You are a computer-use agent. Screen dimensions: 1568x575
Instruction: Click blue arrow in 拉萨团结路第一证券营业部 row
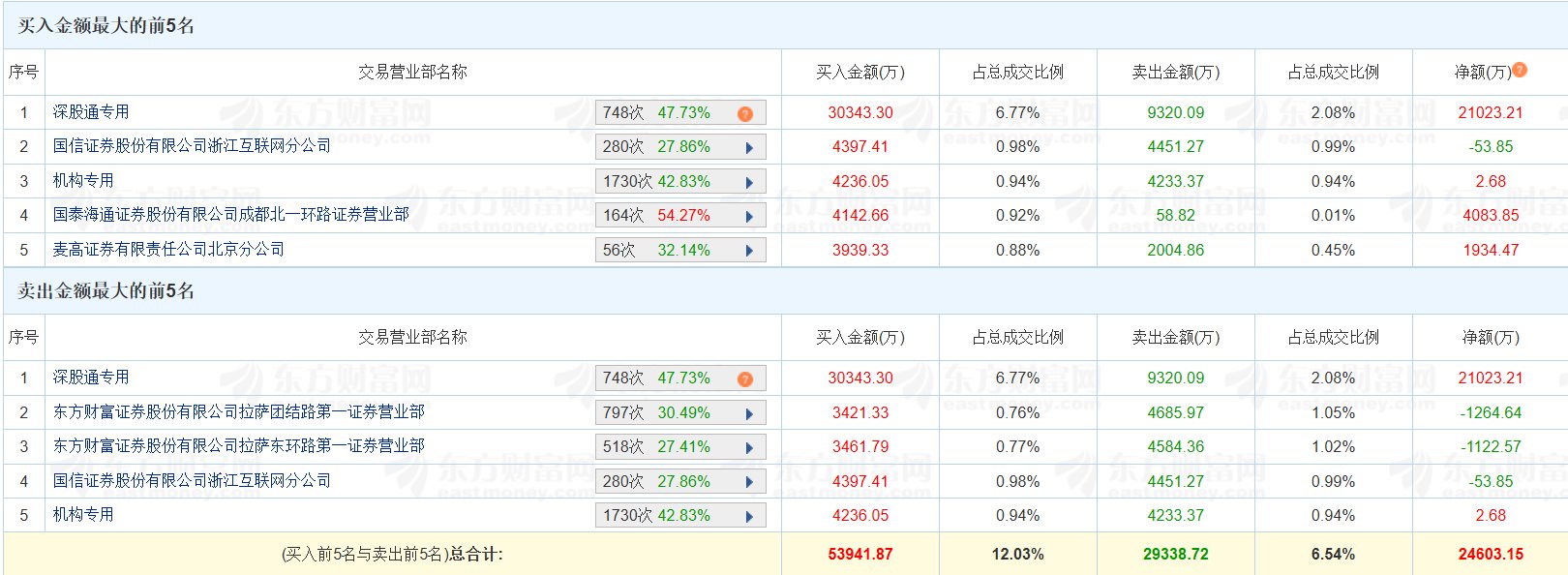pos(749,414)
